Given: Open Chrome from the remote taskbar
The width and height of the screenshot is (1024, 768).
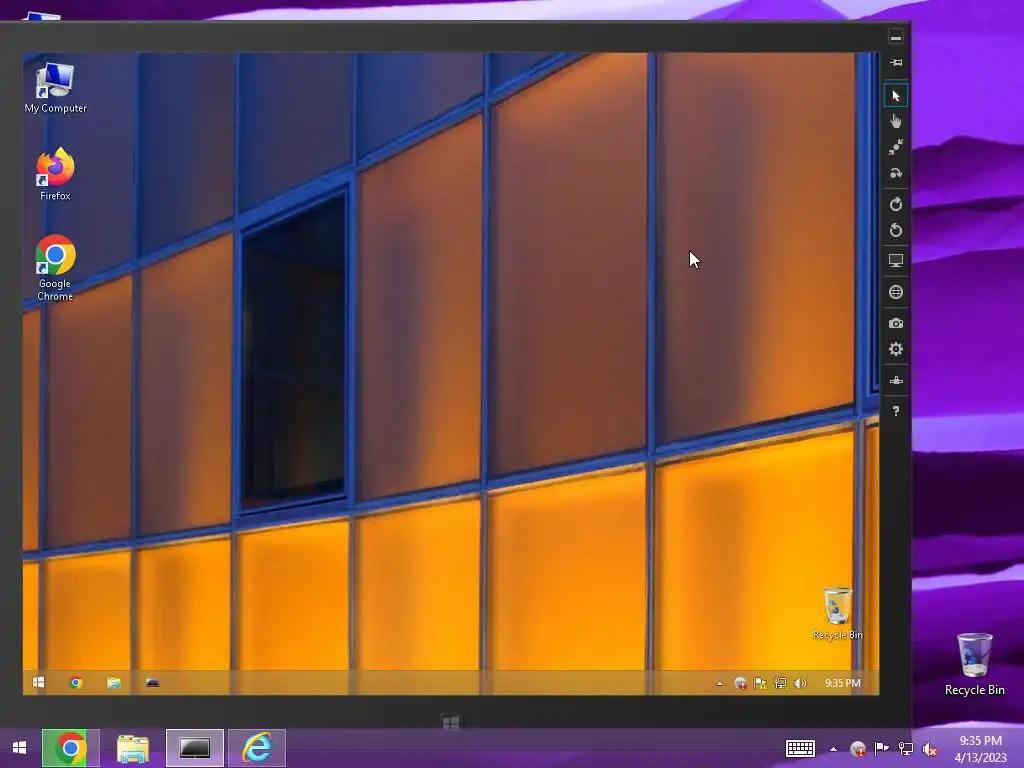Looking at the screenshot, I should (x=76, y=682).
